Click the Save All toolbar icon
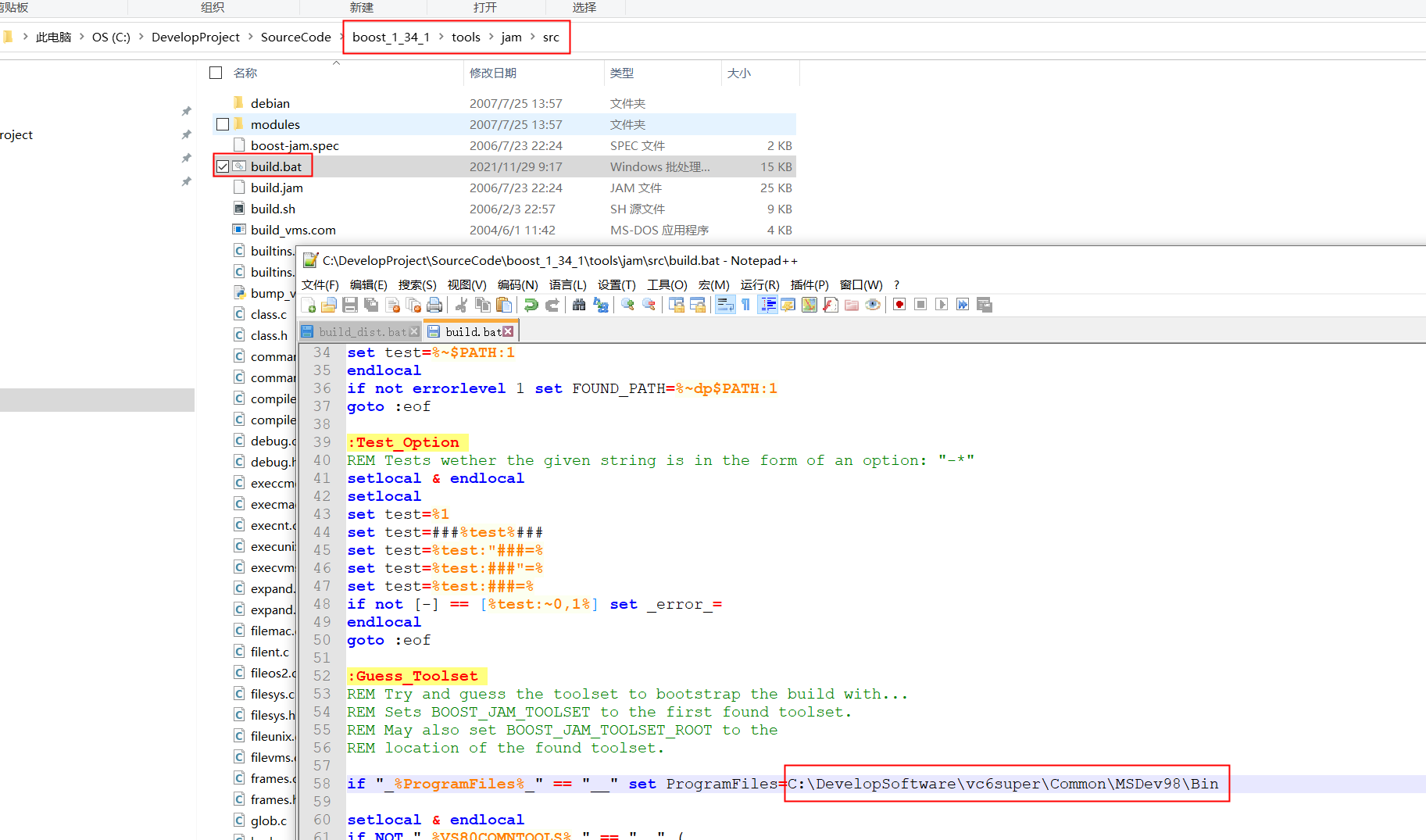The image size is (1426, 840). coord(371,305)
